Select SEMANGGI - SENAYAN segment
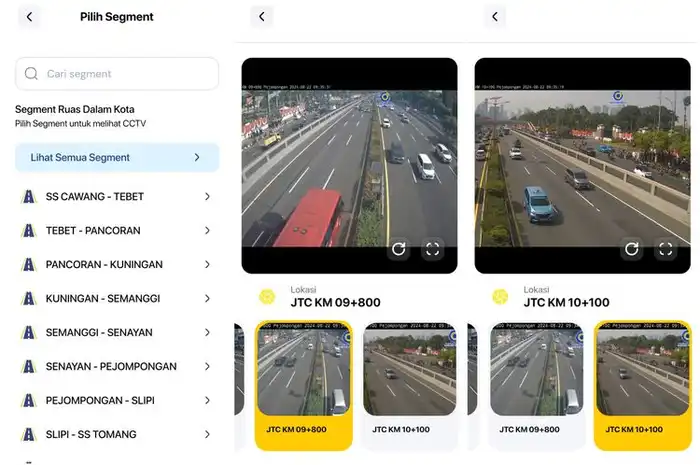 pos(100,333)
